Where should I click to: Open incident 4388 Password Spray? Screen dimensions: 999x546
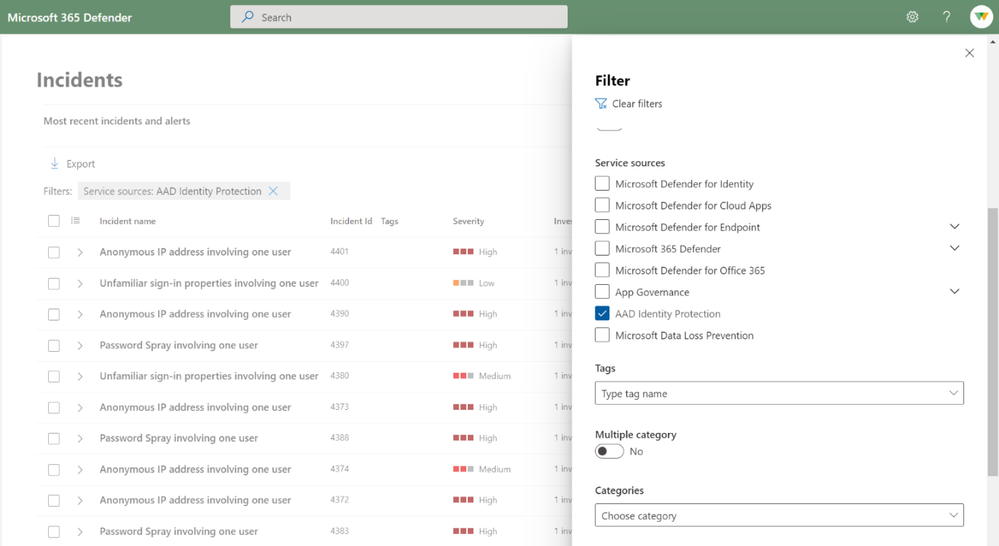(178, 438)
